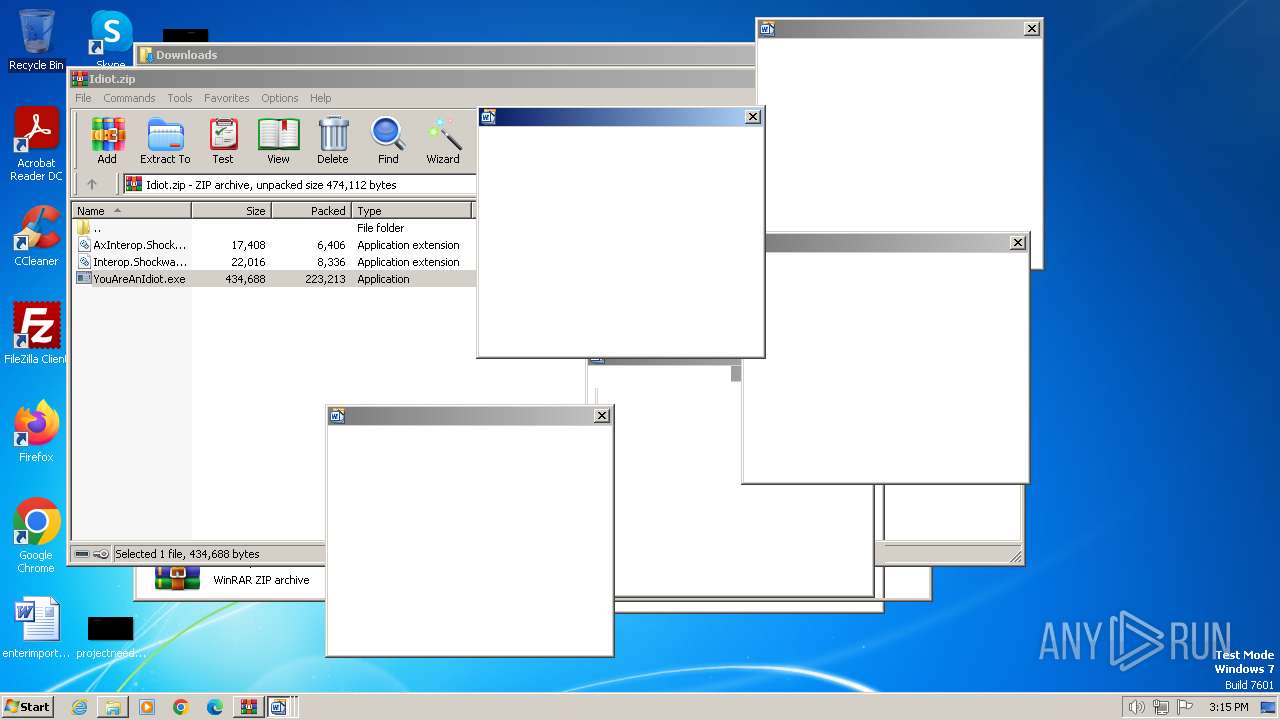Screen dimensions: 1280x720
Task: Click the Find toolbar icon
Action: point(388,141)
